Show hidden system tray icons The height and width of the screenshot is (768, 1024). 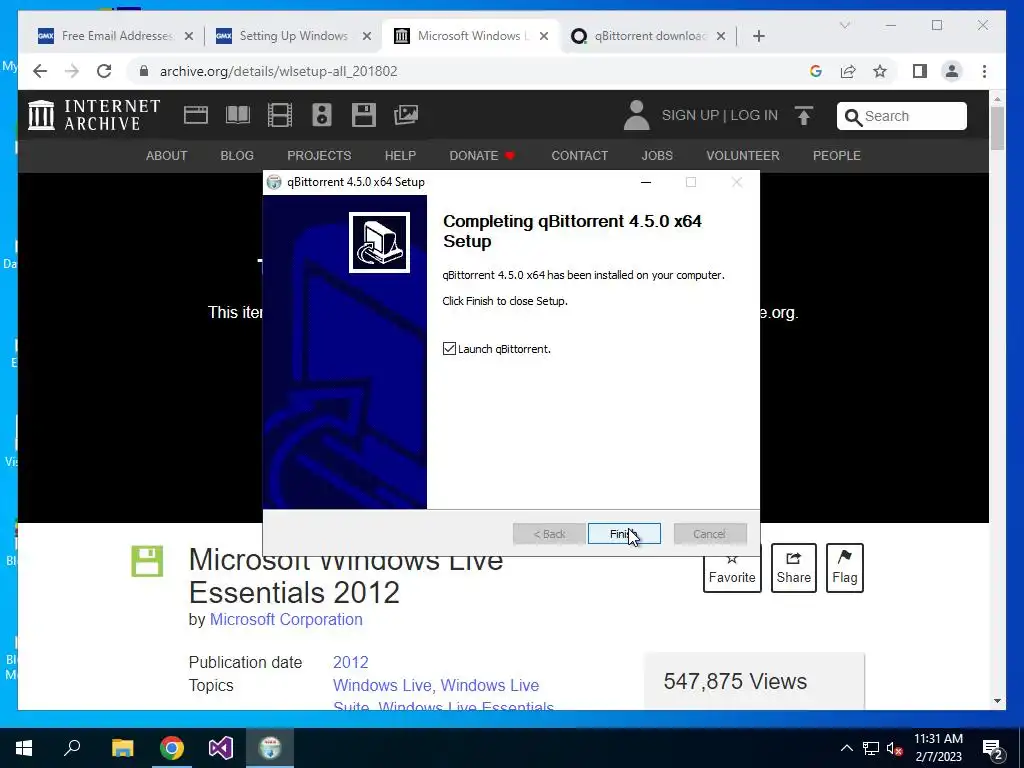[846, 748]
